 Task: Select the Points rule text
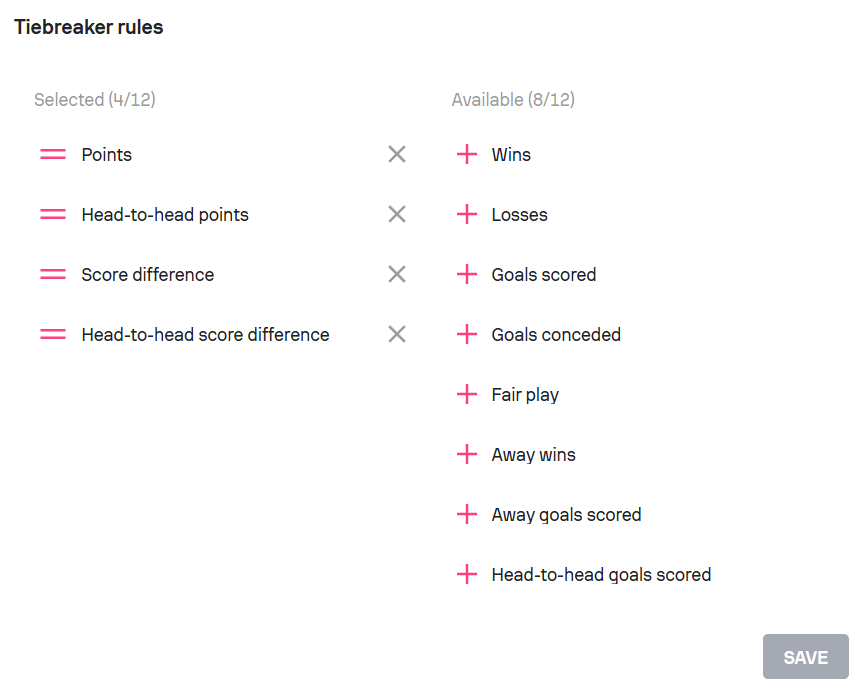107,154
